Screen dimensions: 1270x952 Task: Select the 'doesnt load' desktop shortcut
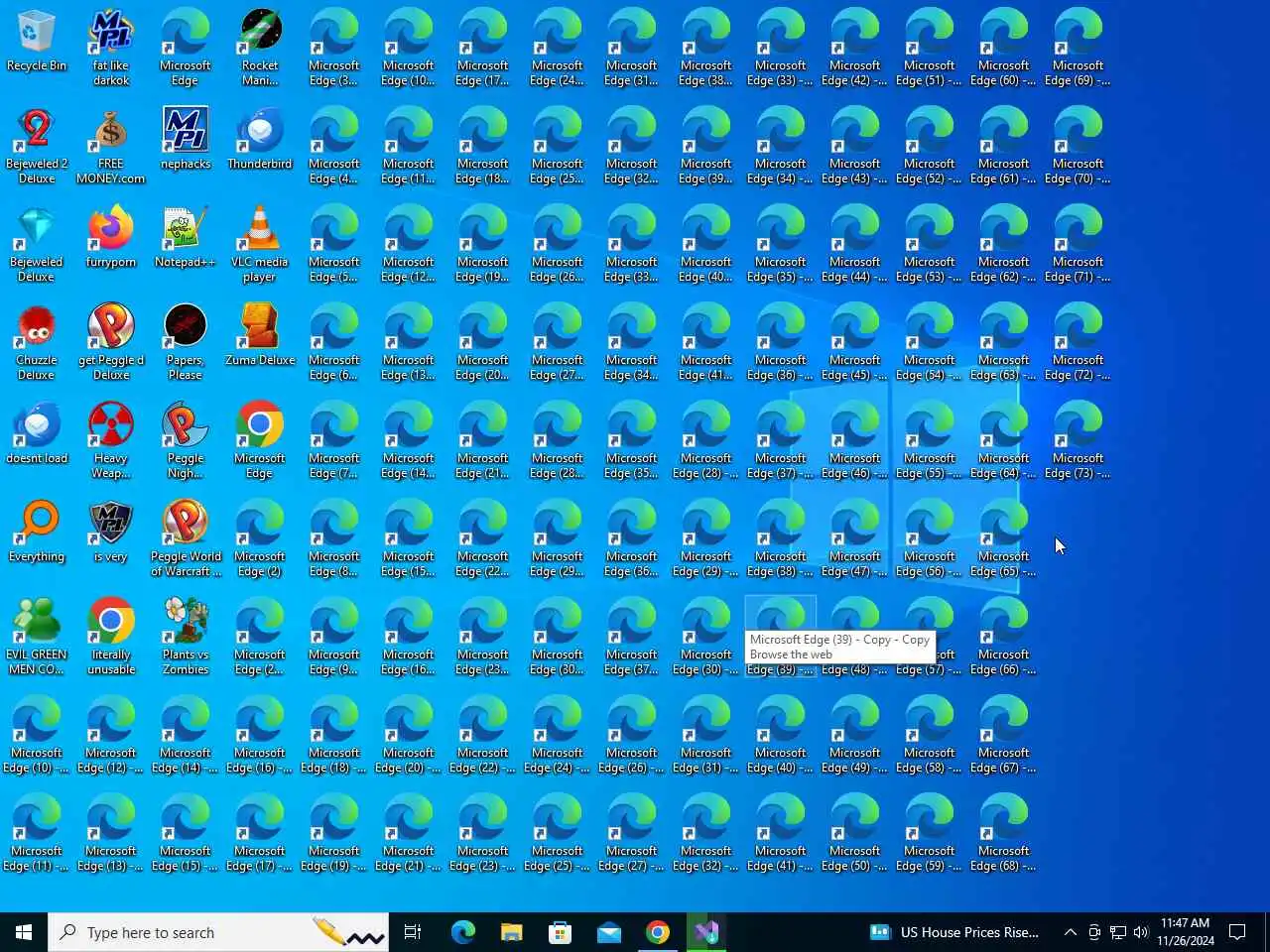37,433
